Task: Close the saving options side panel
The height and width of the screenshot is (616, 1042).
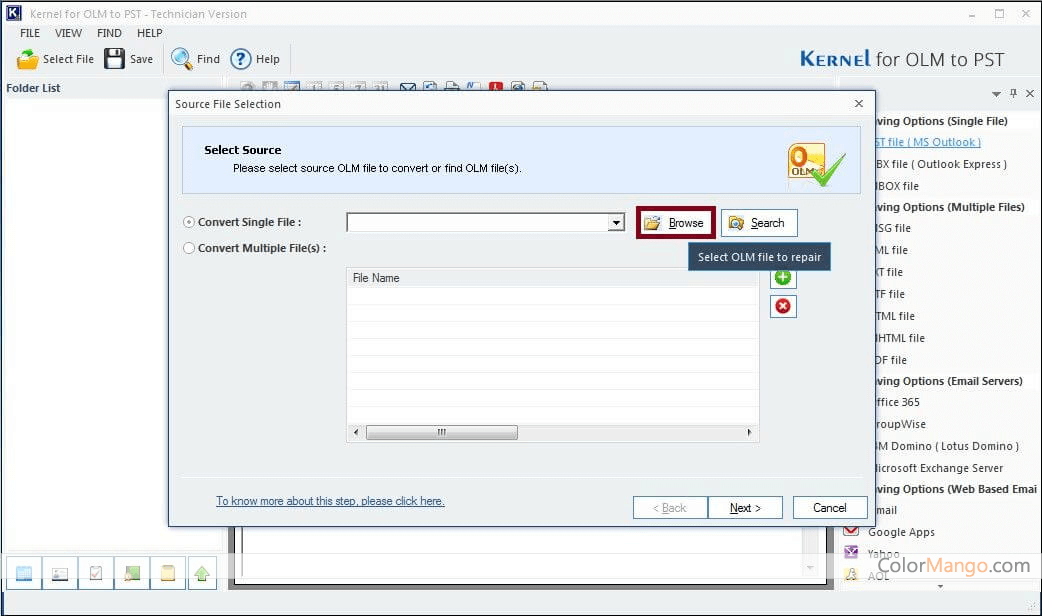Action: coord(1030,94)
